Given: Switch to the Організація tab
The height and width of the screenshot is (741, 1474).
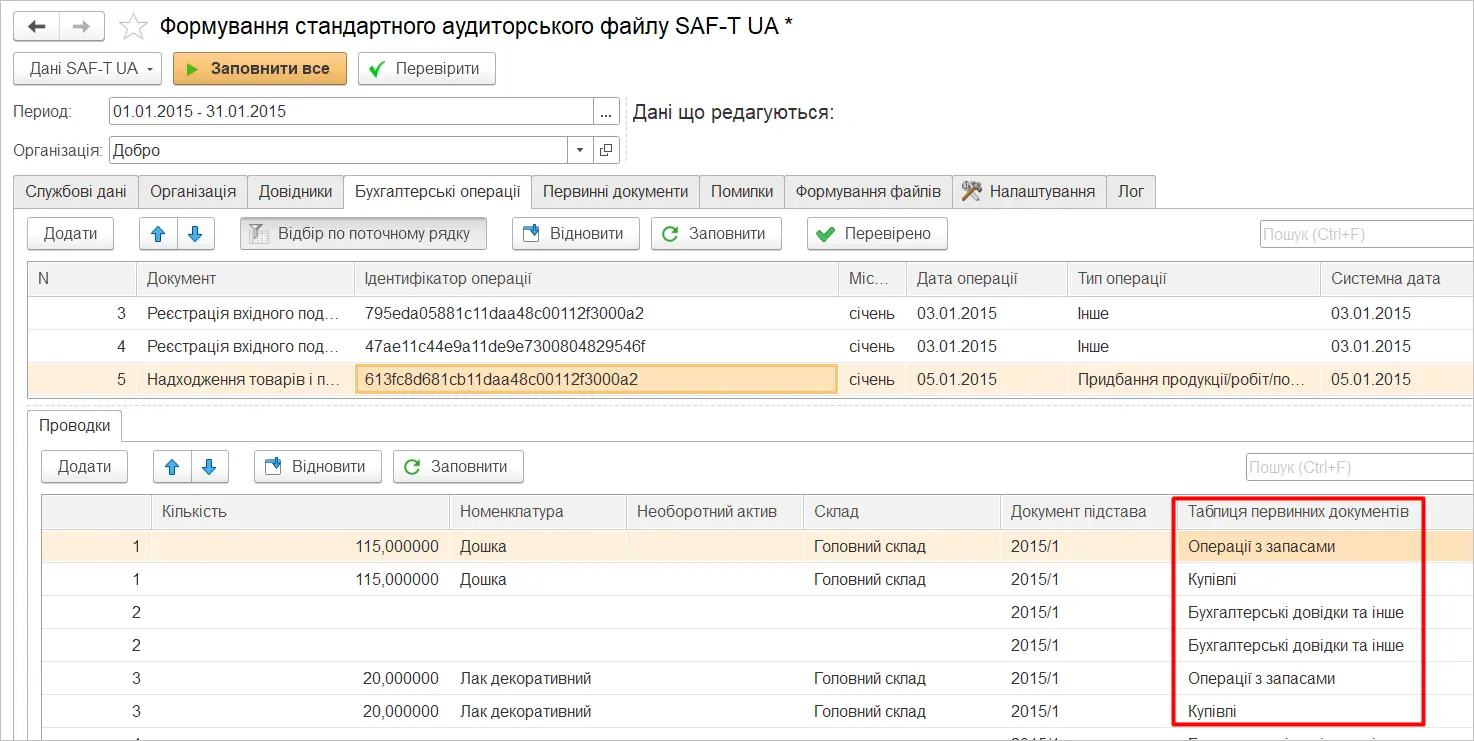Looking at the screenshot, I should point(193,191).
